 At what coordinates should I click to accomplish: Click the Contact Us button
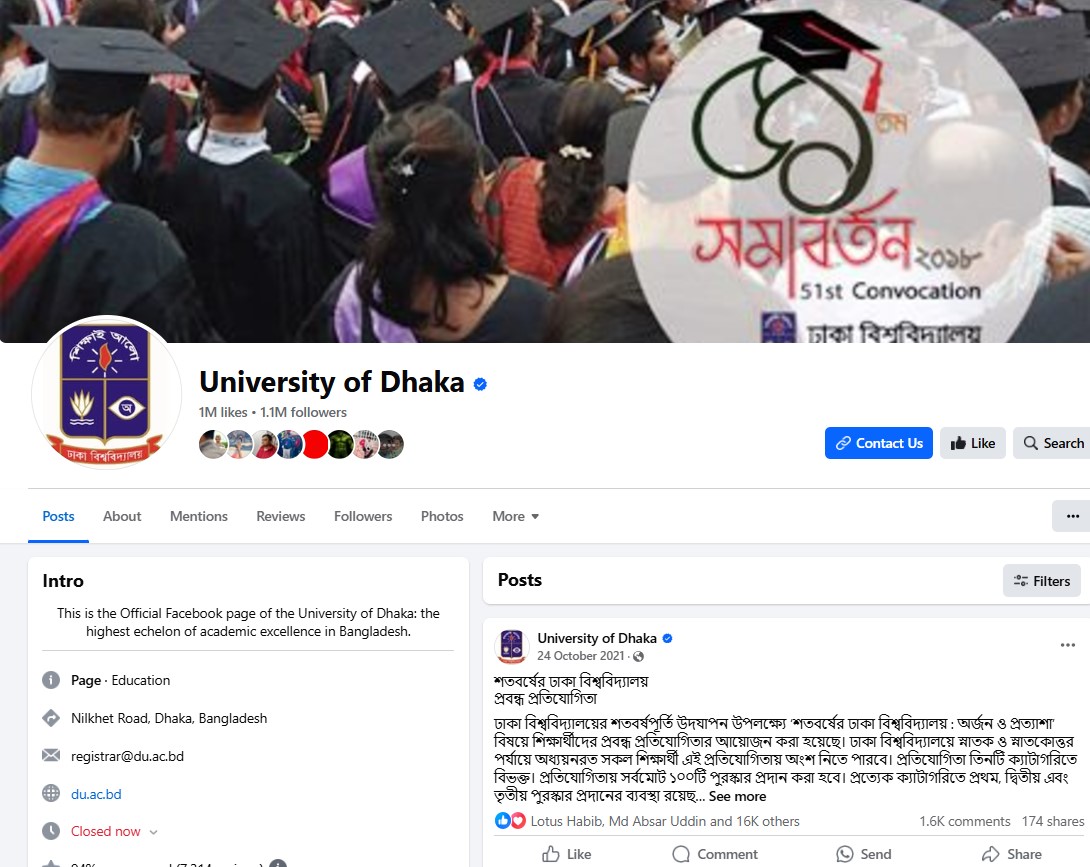tap(879, 443)
